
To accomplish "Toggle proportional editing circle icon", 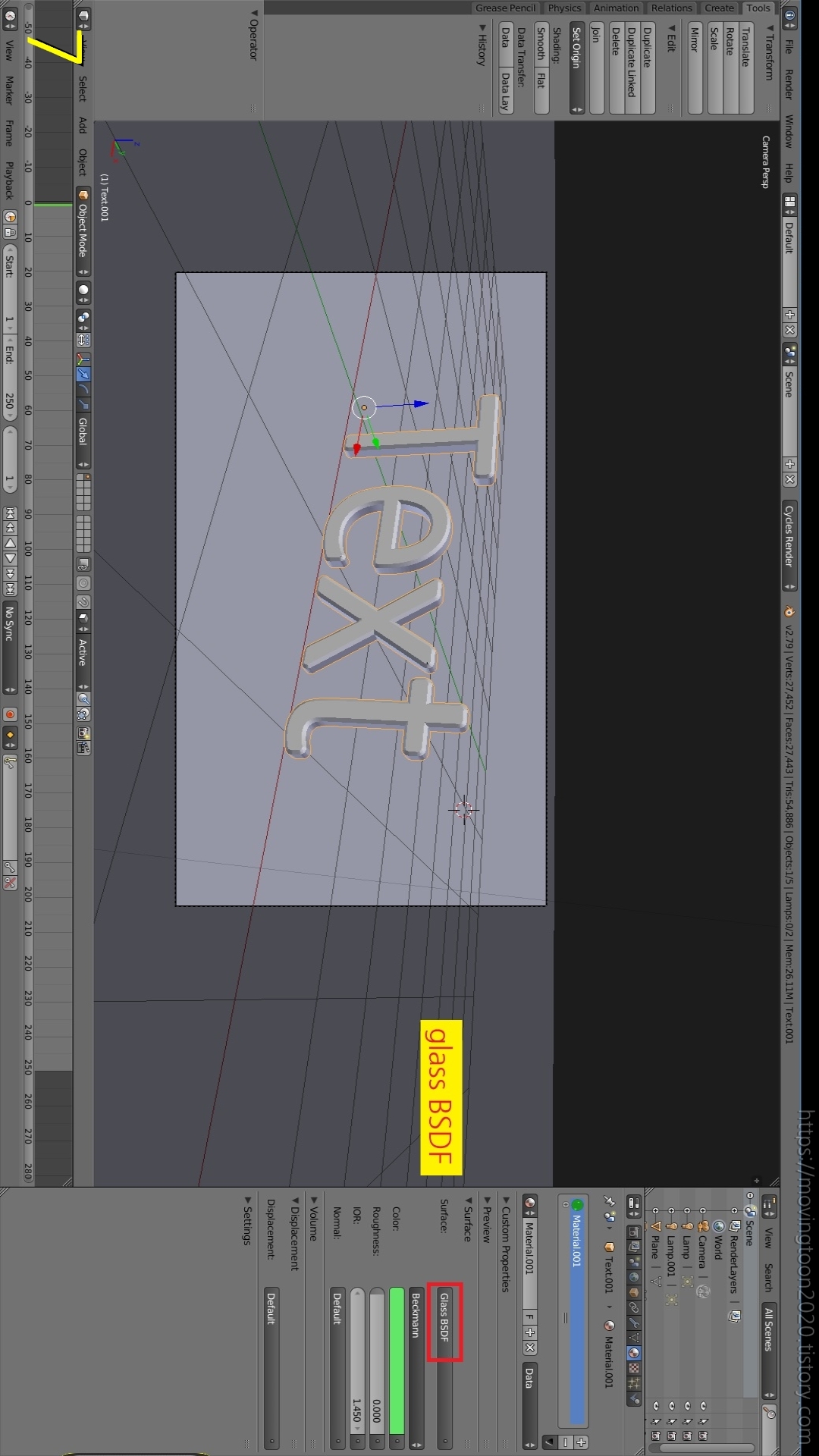I will click(83, 583).
